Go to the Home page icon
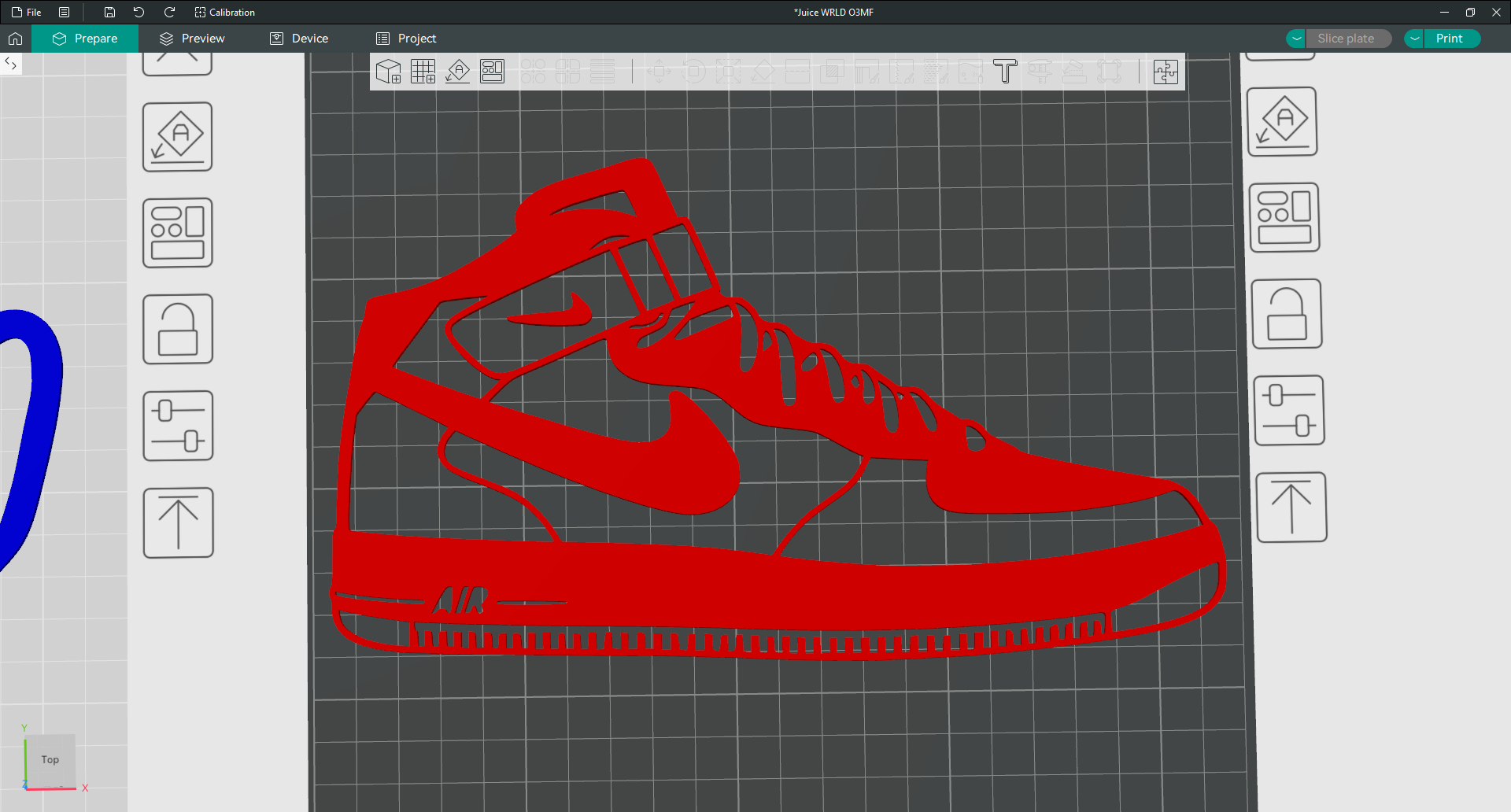The image size is (1511, 812). [x=15, y=39]
